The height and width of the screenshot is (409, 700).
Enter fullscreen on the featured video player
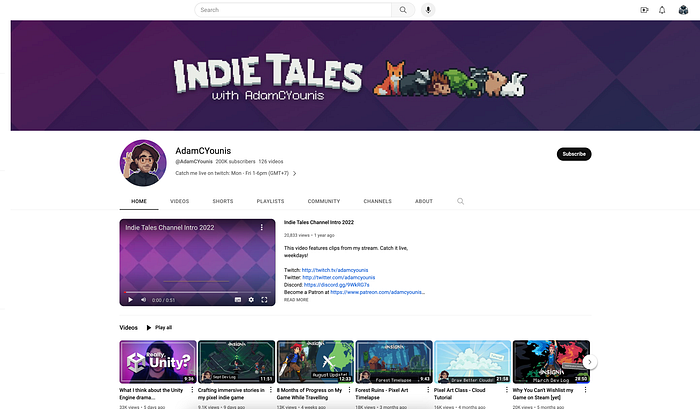click(264, 300)
